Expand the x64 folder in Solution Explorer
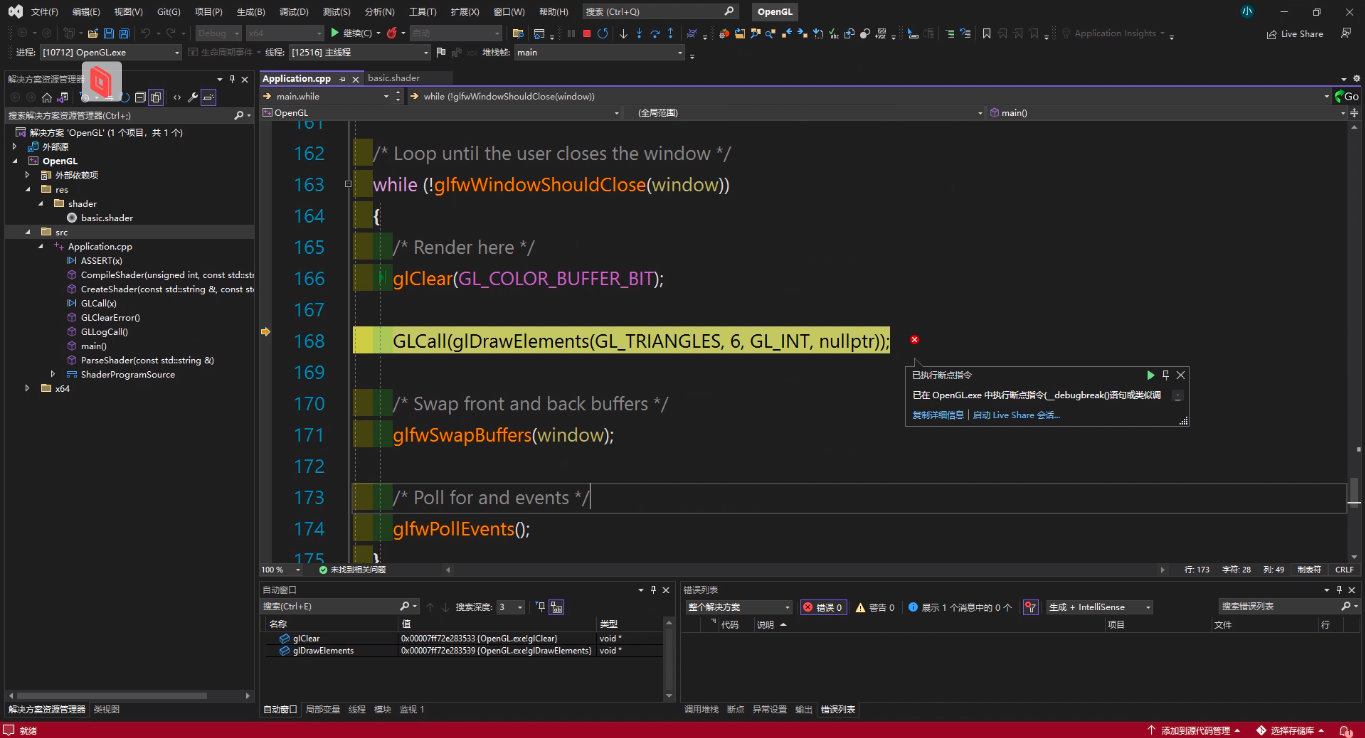 pyautogui.click(x=28, y=388)
